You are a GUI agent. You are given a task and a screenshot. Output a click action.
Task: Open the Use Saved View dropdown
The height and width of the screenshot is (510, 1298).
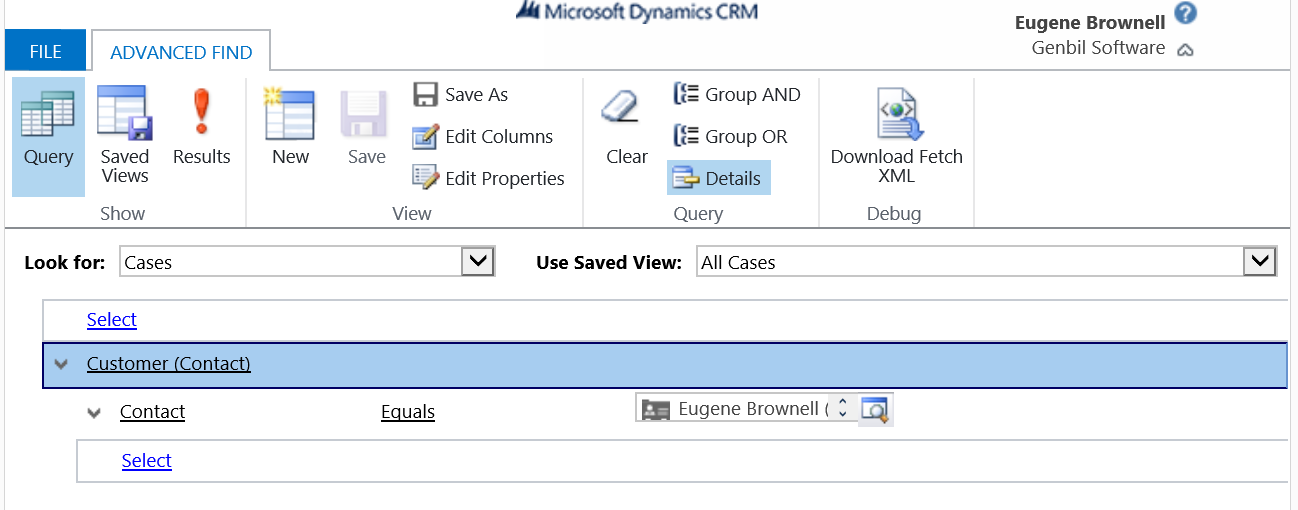(1260, 262)
